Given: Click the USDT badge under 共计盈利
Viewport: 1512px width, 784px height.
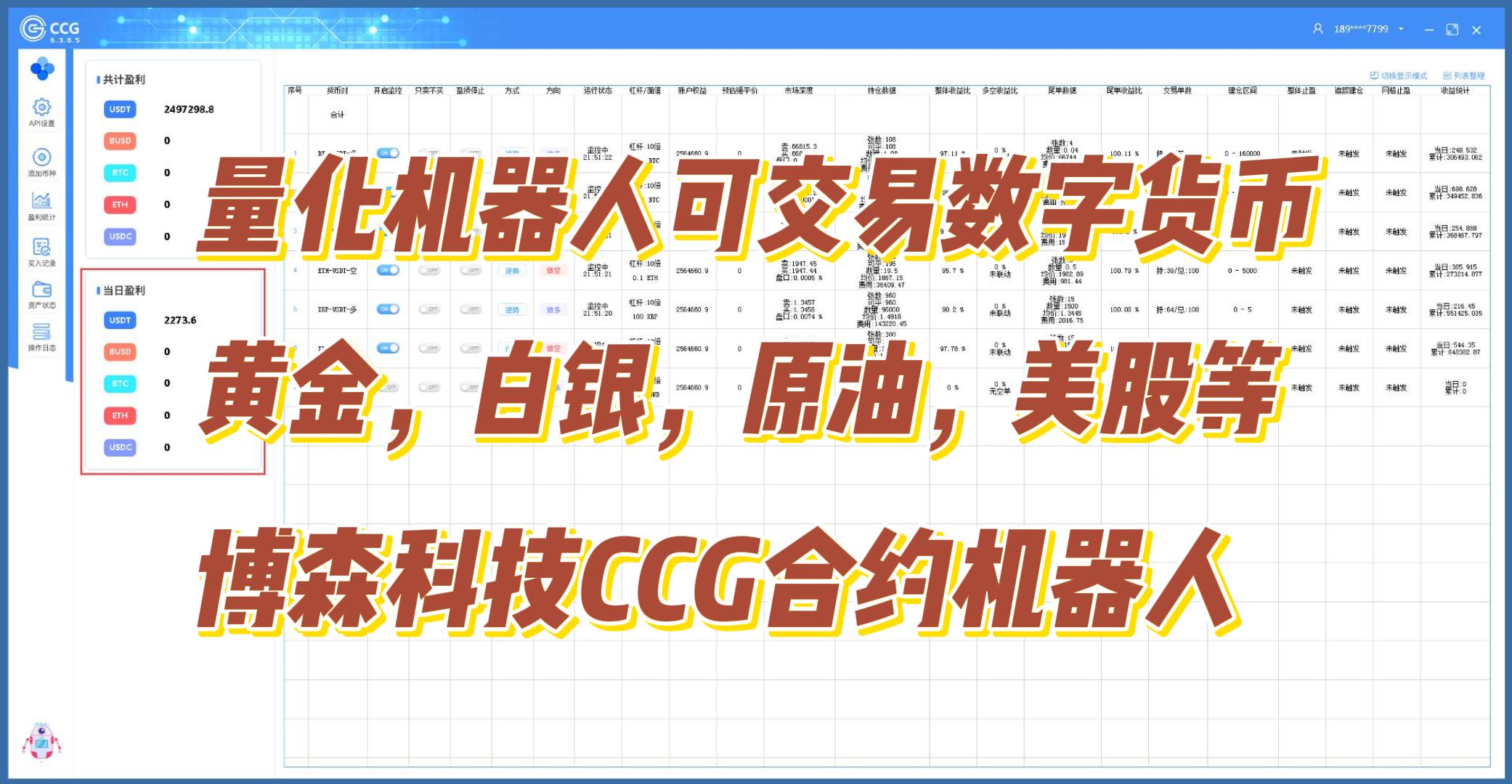Looking at the screenshot, I should tap(120, 110).
